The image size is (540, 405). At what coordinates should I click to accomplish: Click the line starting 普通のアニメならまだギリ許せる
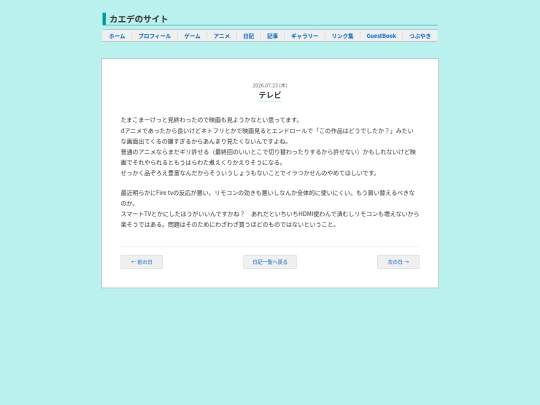[x=268, y=152]
